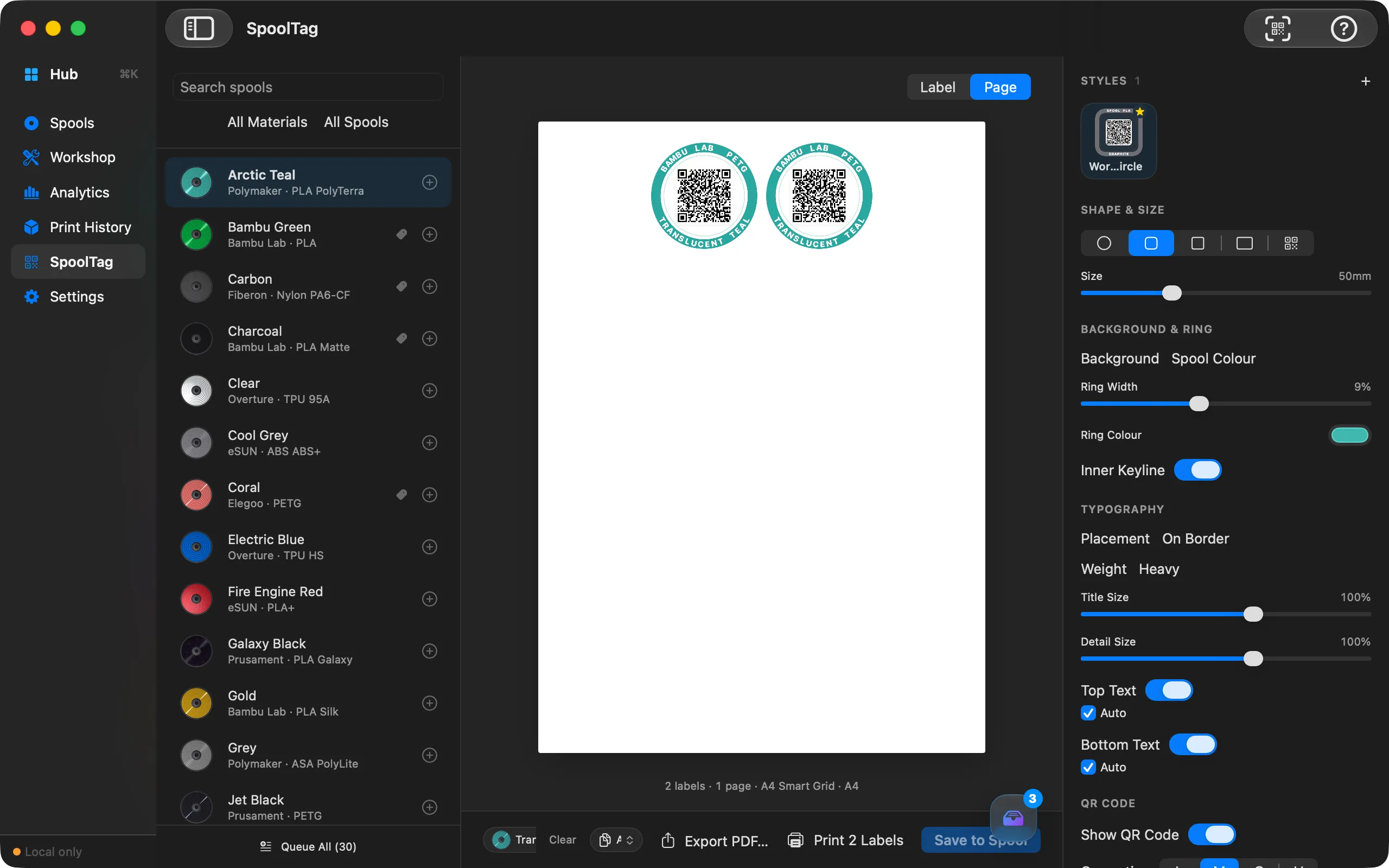Open the floating inbox tray with badge 3

point(1013,818)
